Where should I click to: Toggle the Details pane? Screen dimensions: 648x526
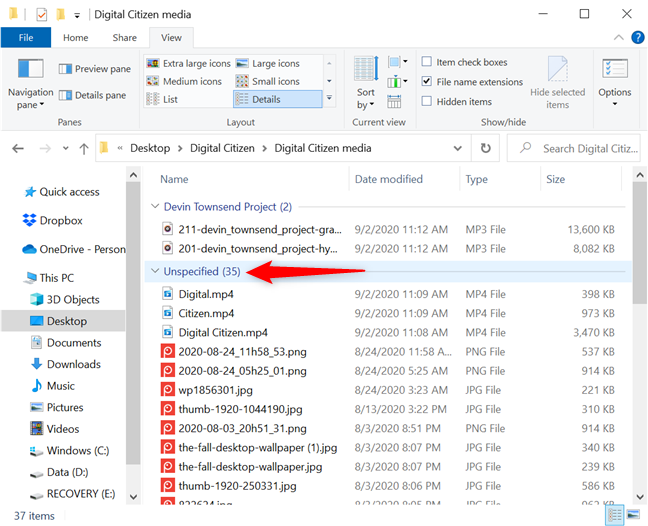[x=92, y=95]
